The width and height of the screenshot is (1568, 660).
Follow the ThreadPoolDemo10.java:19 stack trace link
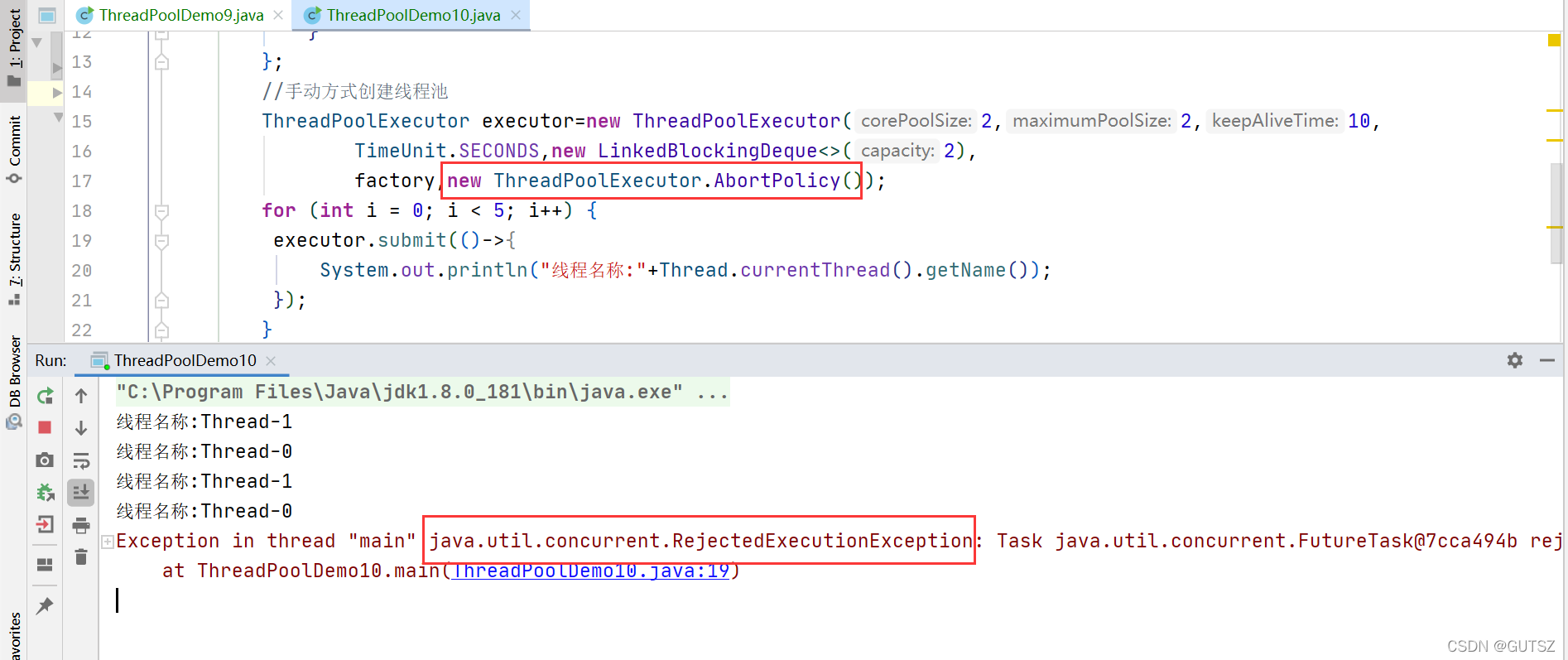(x=590, y=571)
